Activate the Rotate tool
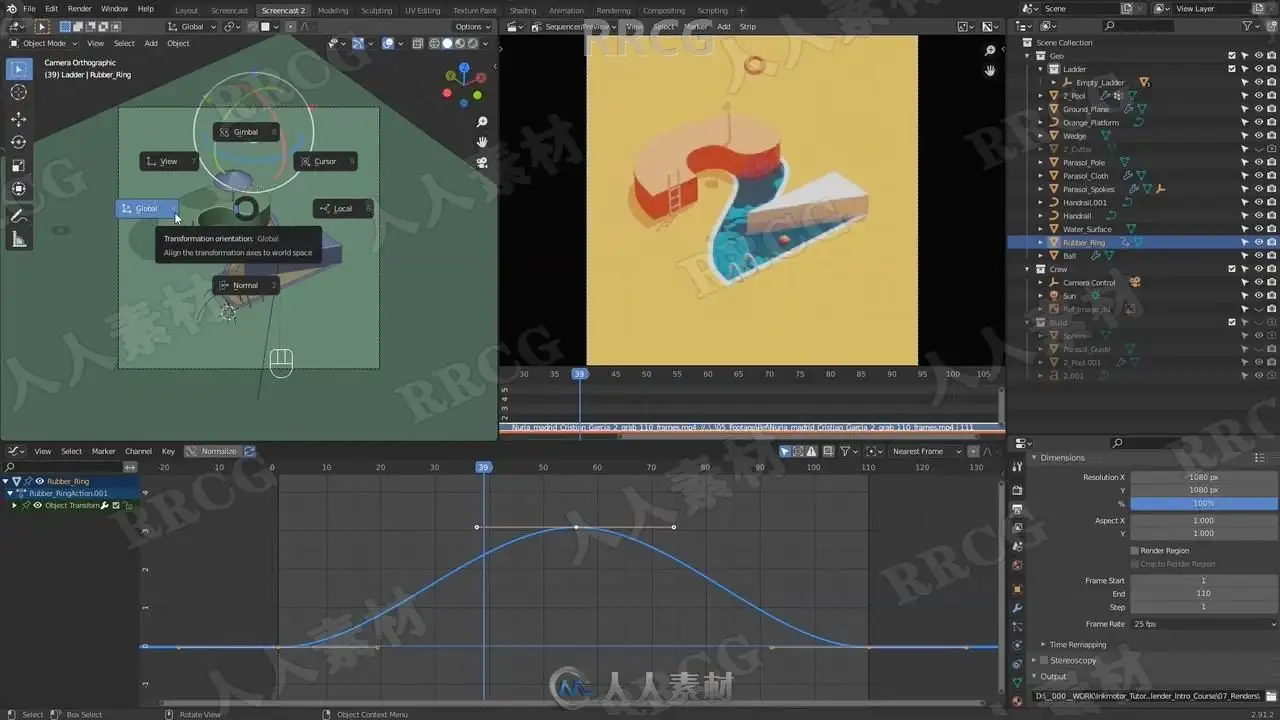The height and width of the screenshot is (720, 1280). point(18,142)
